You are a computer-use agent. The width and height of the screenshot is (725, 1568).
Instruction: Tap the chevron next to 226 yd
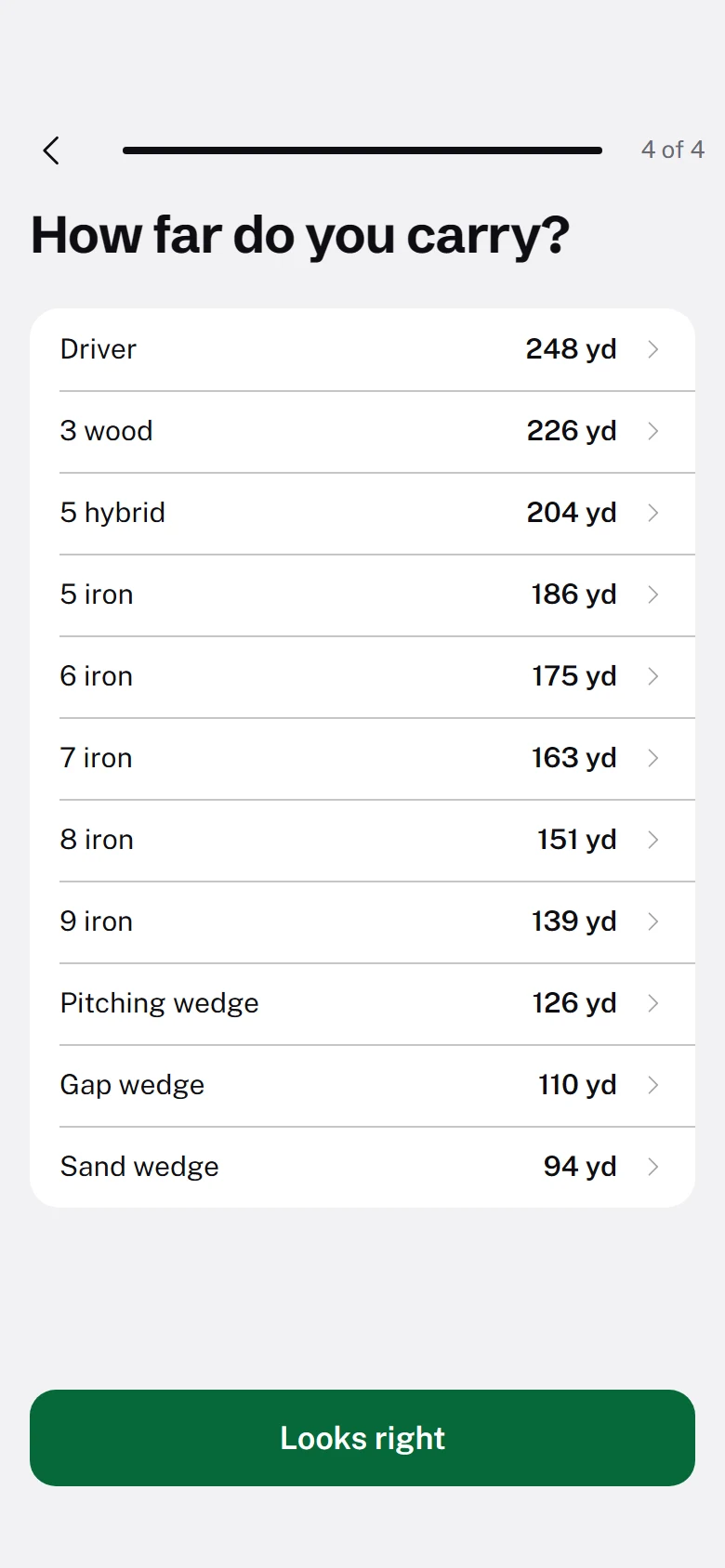point(653,431)
